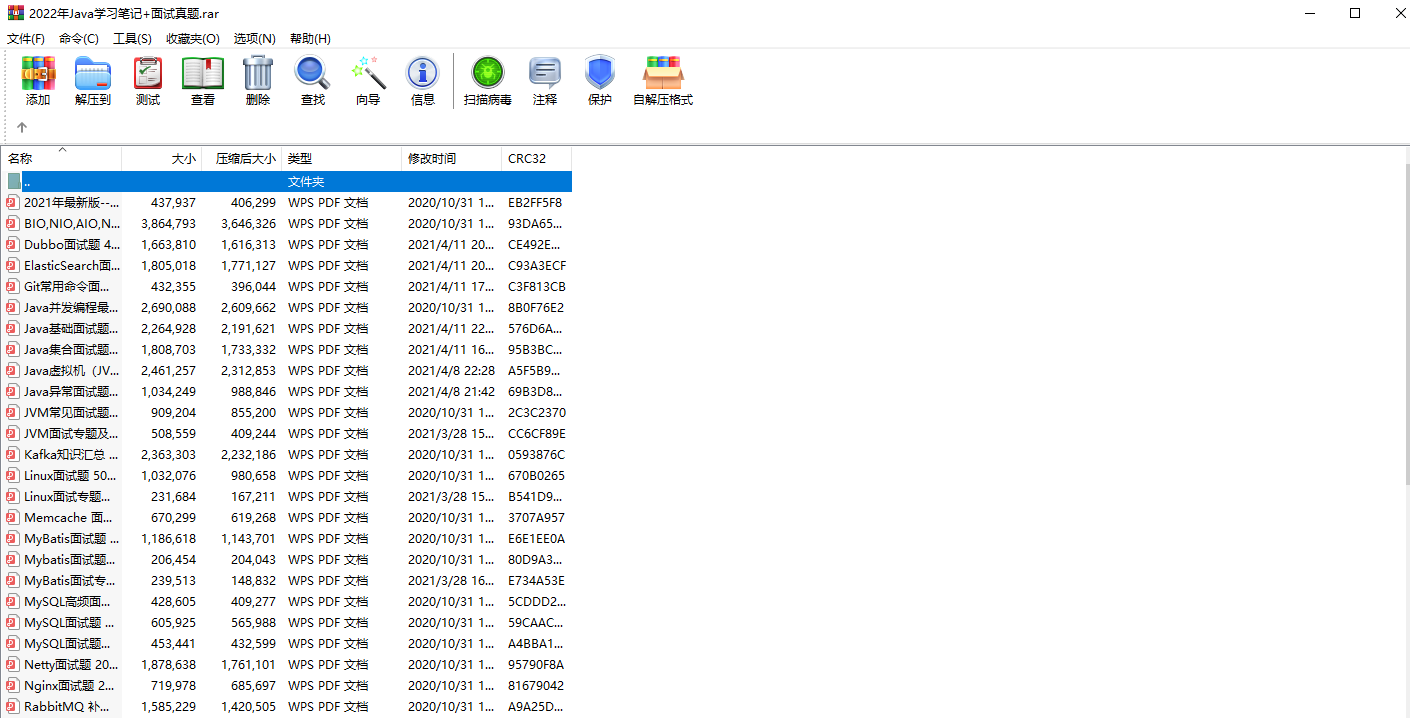The image size is (1410, 718).
Task: Select file MySQL面试题 605,925 row
Action: (288, 622)
